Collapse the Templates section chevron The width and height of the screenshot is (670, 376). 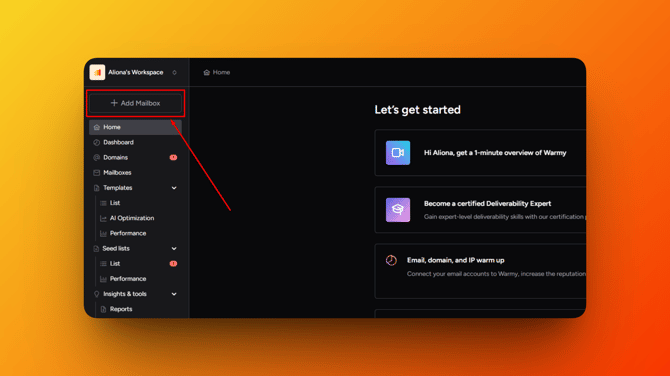point(174,188)
